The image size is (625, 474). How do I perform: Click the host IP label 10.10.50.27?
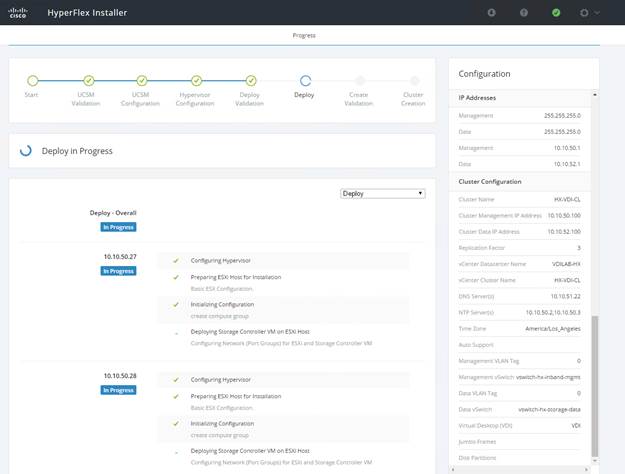point(120,257)
